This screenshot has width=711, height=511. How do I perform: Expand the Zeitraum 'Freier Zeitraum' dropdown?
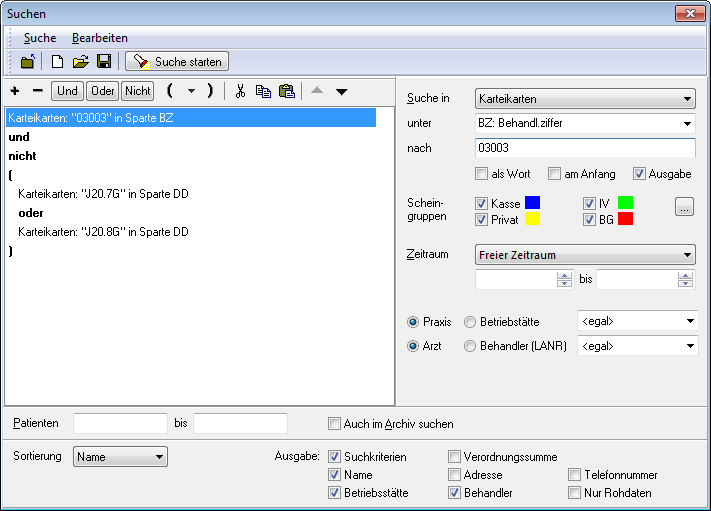[x=585, y=255]
